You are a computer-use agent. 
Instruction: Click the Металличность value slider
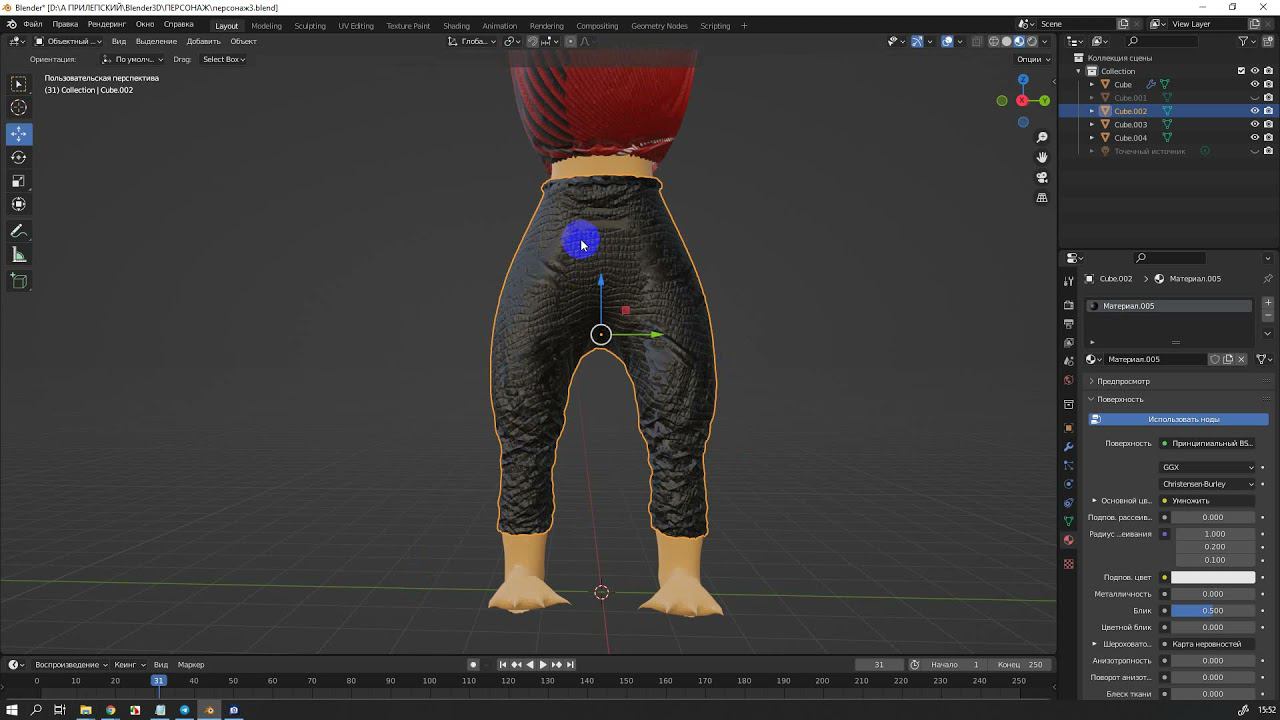pyautogui.click(x=1213, y=594)
